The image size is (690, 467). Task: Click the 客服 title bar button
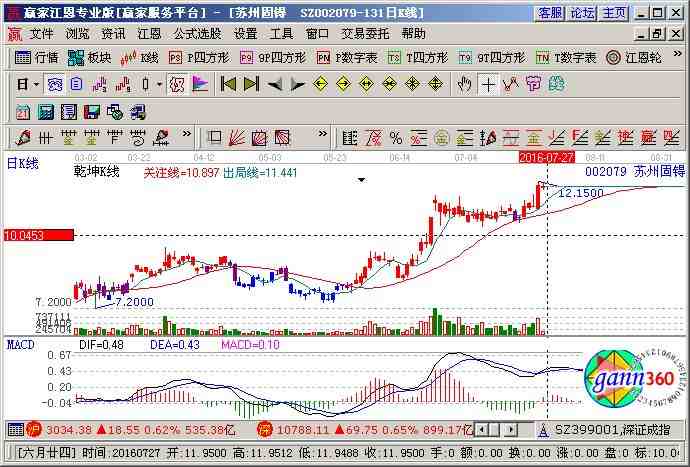click(550, 13)
